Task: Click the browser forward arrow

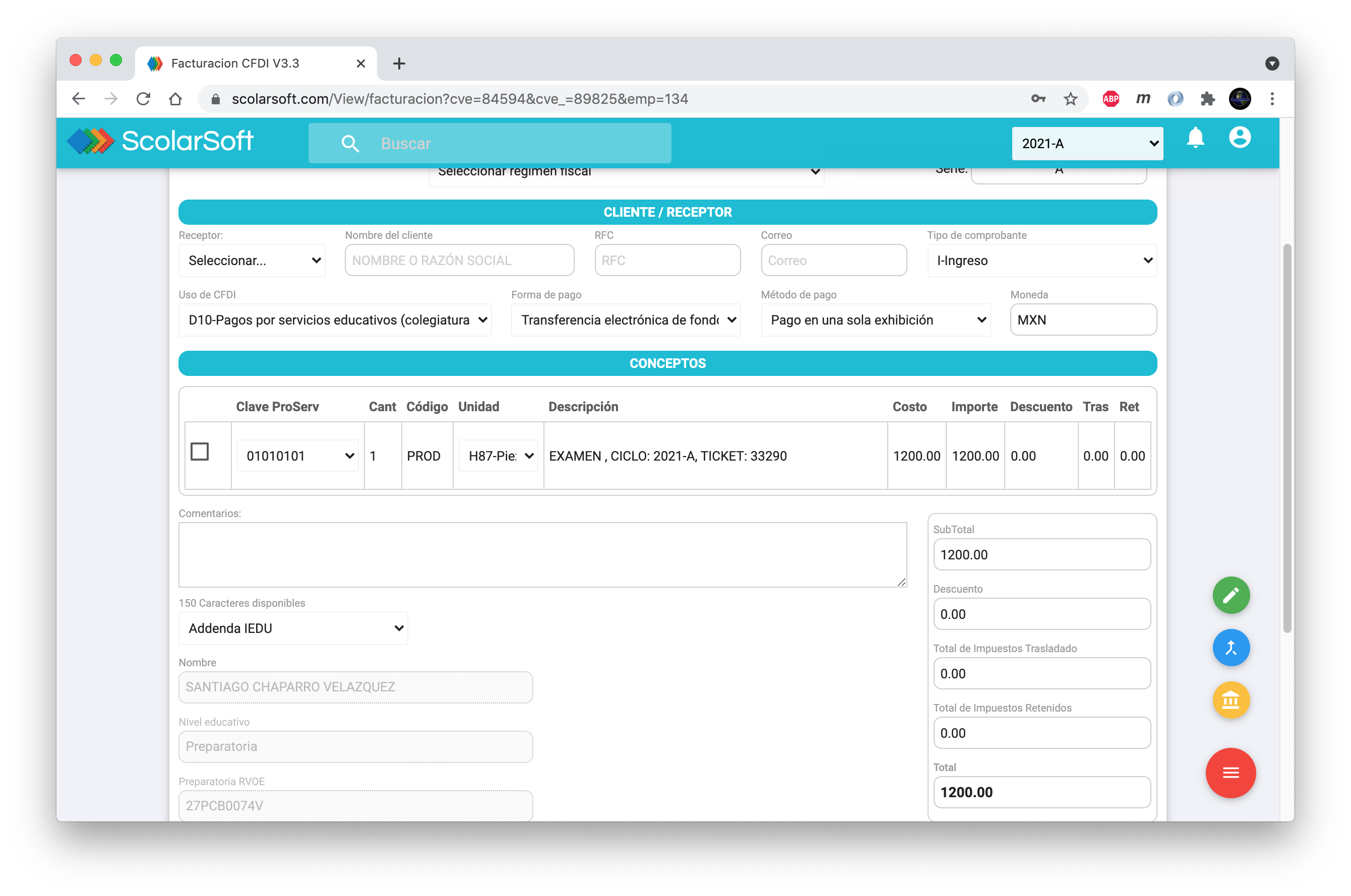Action: [111, 99]
